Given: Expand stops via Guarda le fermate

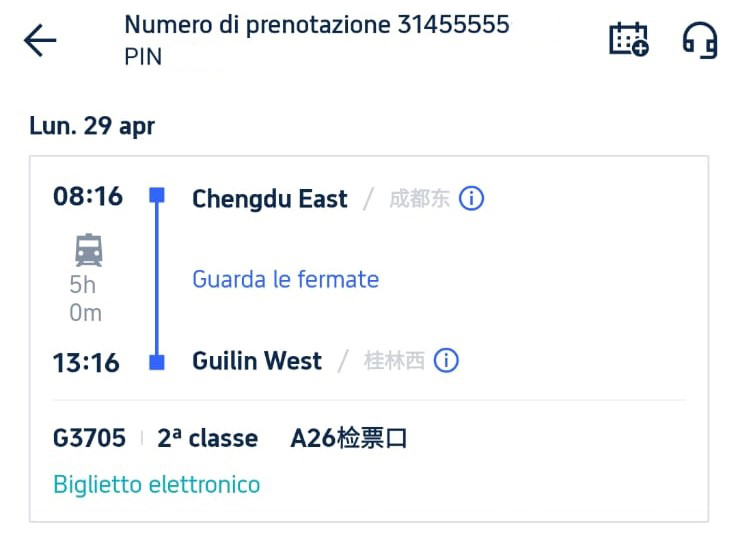Looking at the screenshot, I should (285, 279).
